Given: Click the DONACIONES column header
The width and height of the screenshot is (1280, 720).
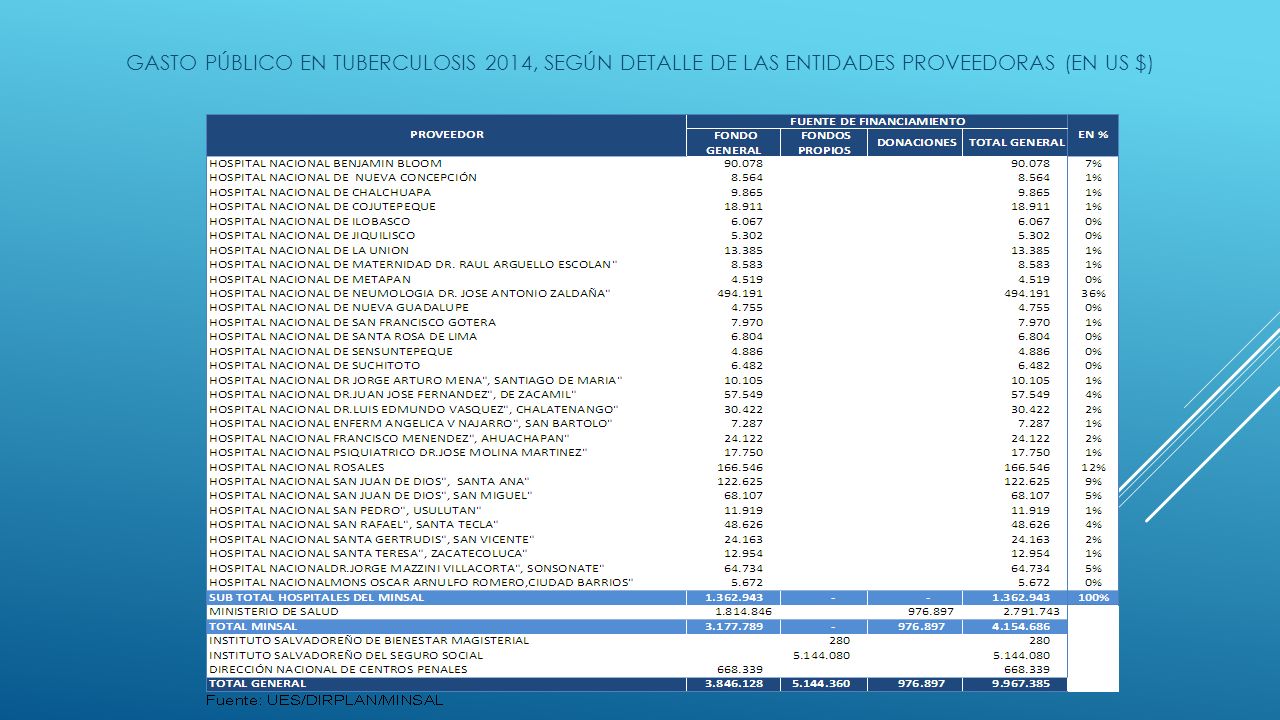Looking at the screenshot, I should point(916,142).
